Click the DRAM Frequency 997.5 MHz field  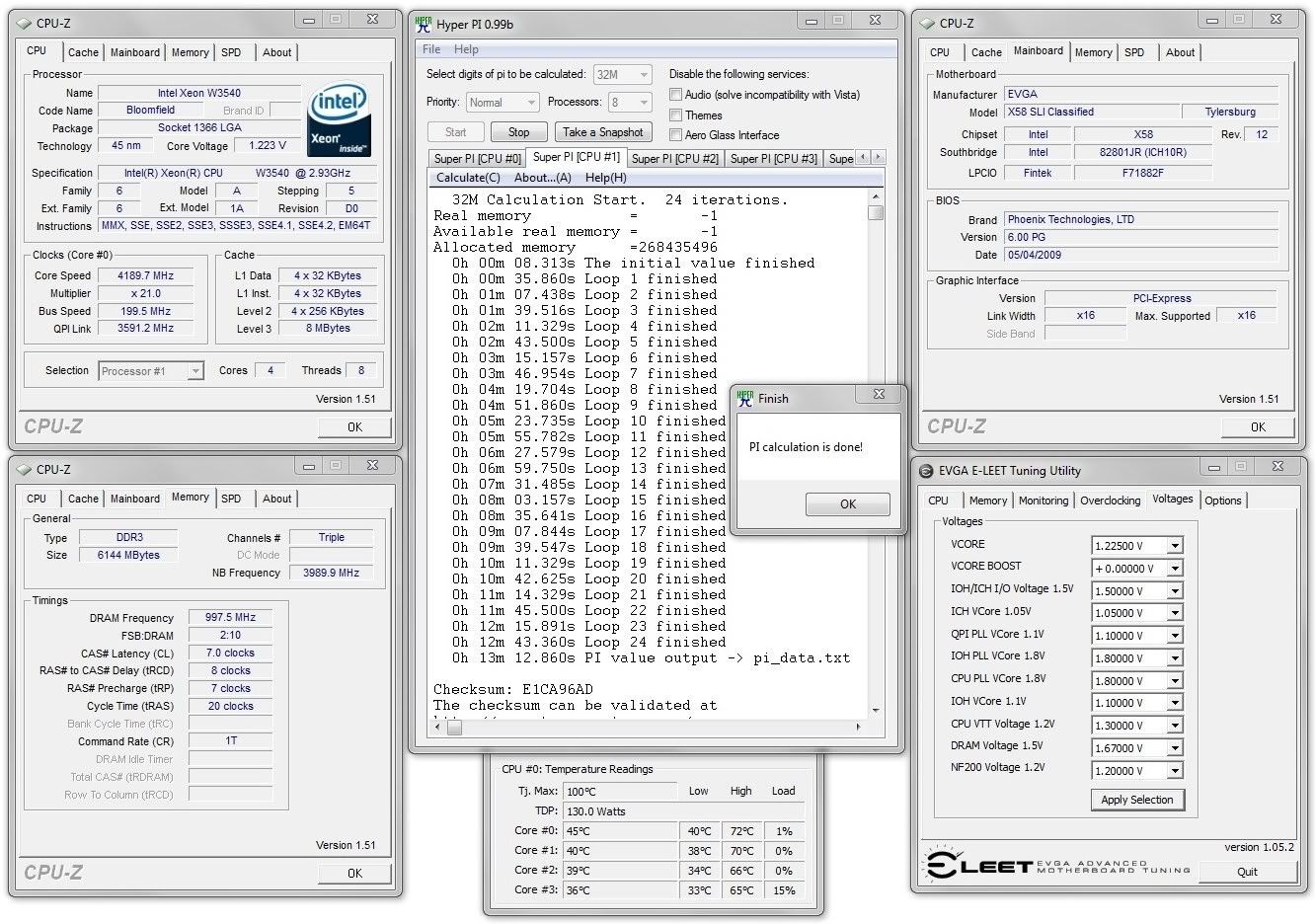(x=230, y=618)
